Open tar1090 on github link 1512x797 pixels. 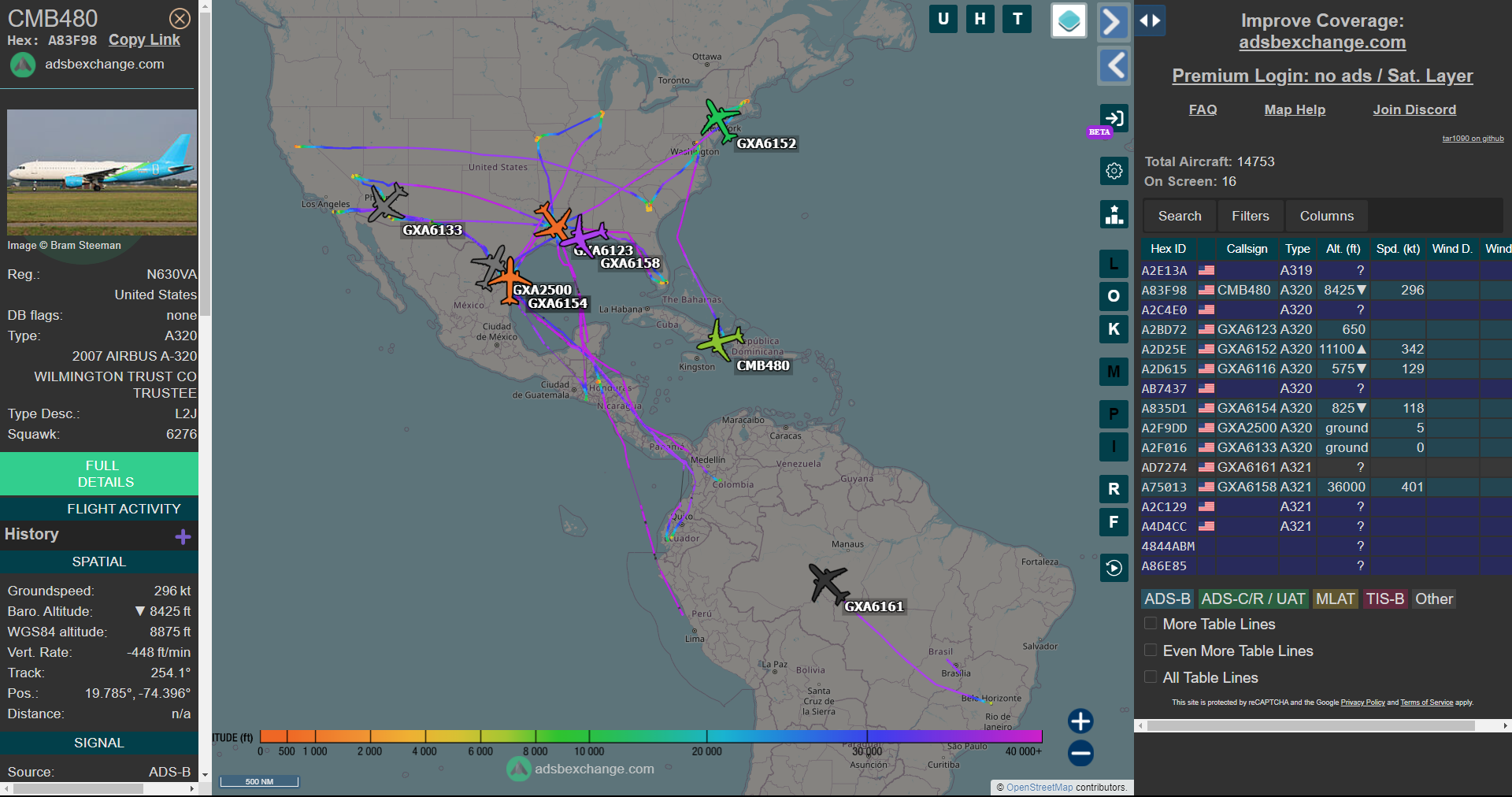1473,139
